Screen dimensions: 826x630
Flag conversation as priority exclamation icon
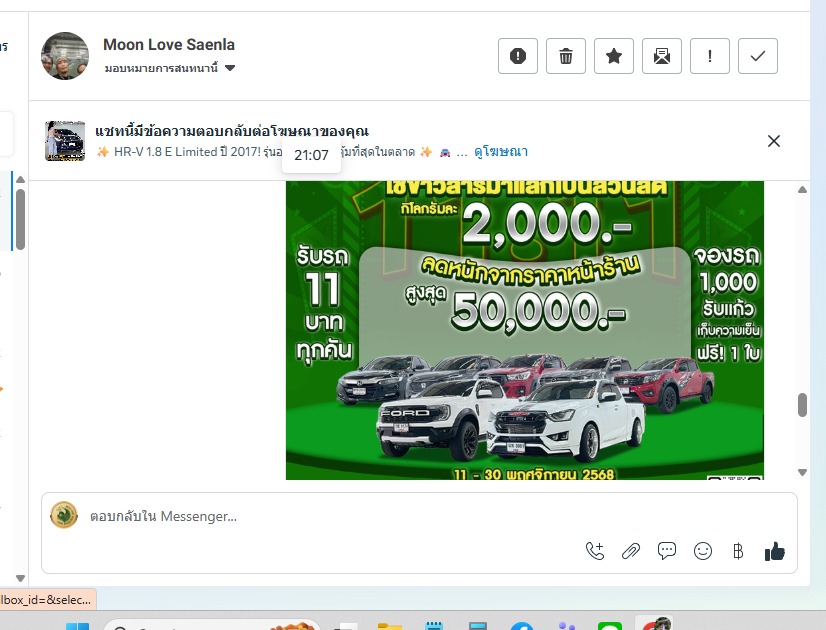pos(710,56)
